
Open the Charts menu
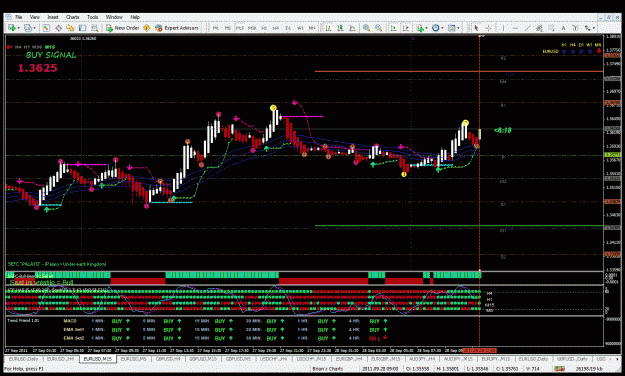pyautogui.click(x=72, y=17)
